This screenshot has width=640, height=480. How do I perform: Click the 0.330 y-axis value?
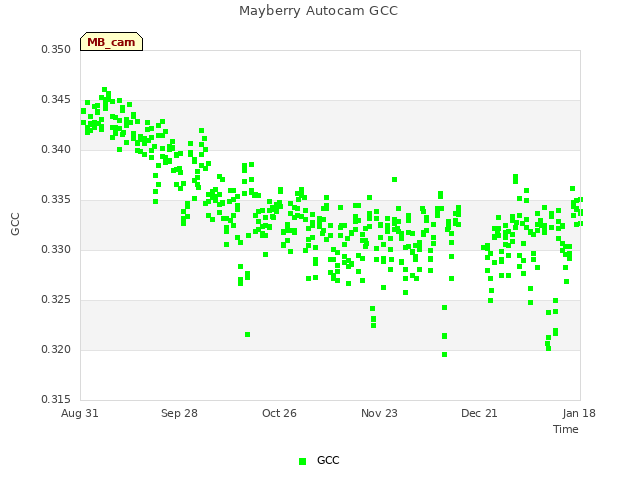coord(56,249)
